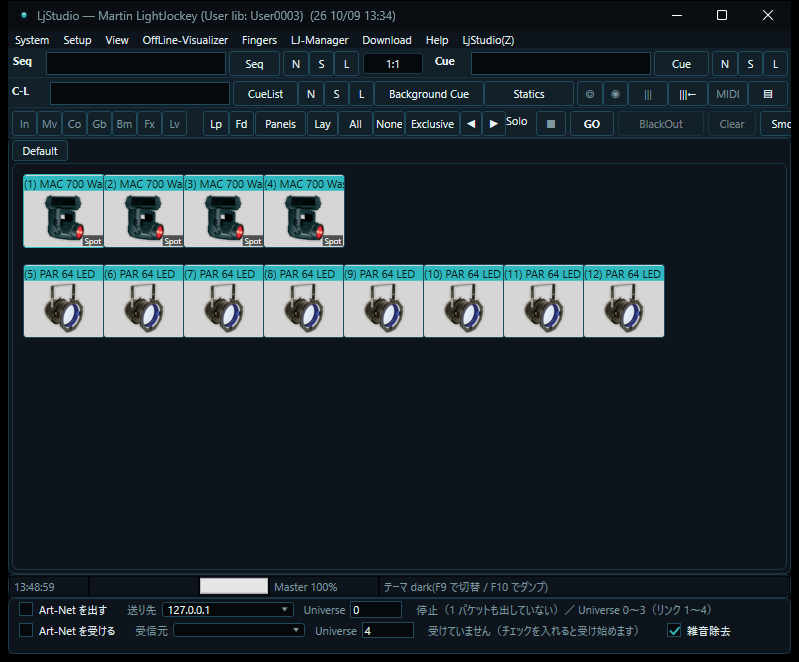Switch to the Default tab
799x662 pixels.
40,151
